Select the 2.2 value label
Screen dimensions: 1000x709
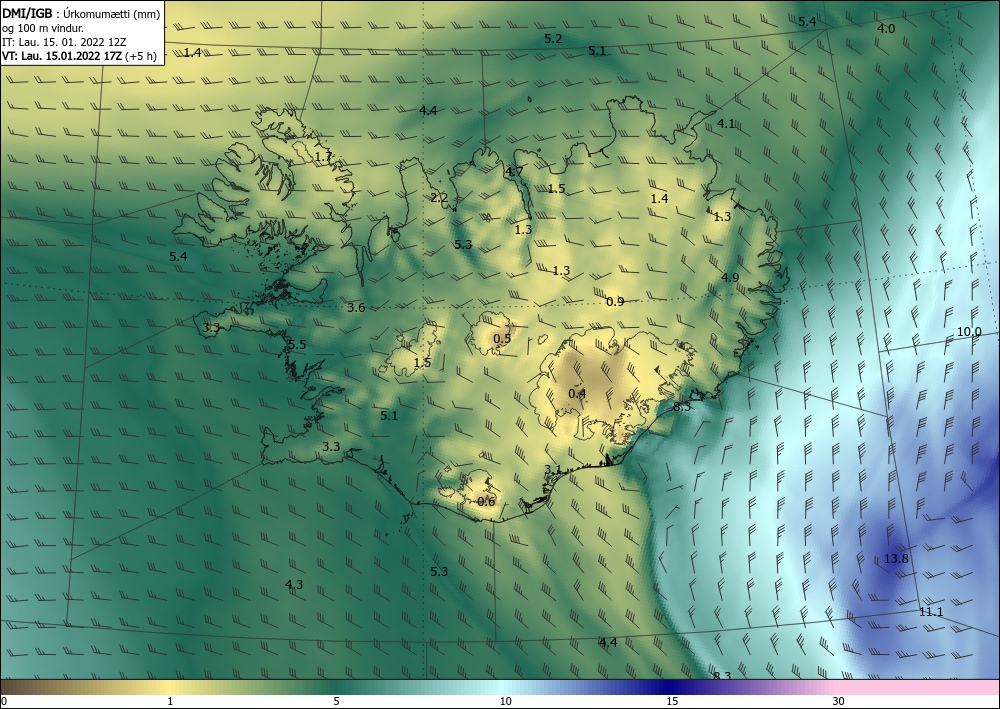click(x=439, y=198)
